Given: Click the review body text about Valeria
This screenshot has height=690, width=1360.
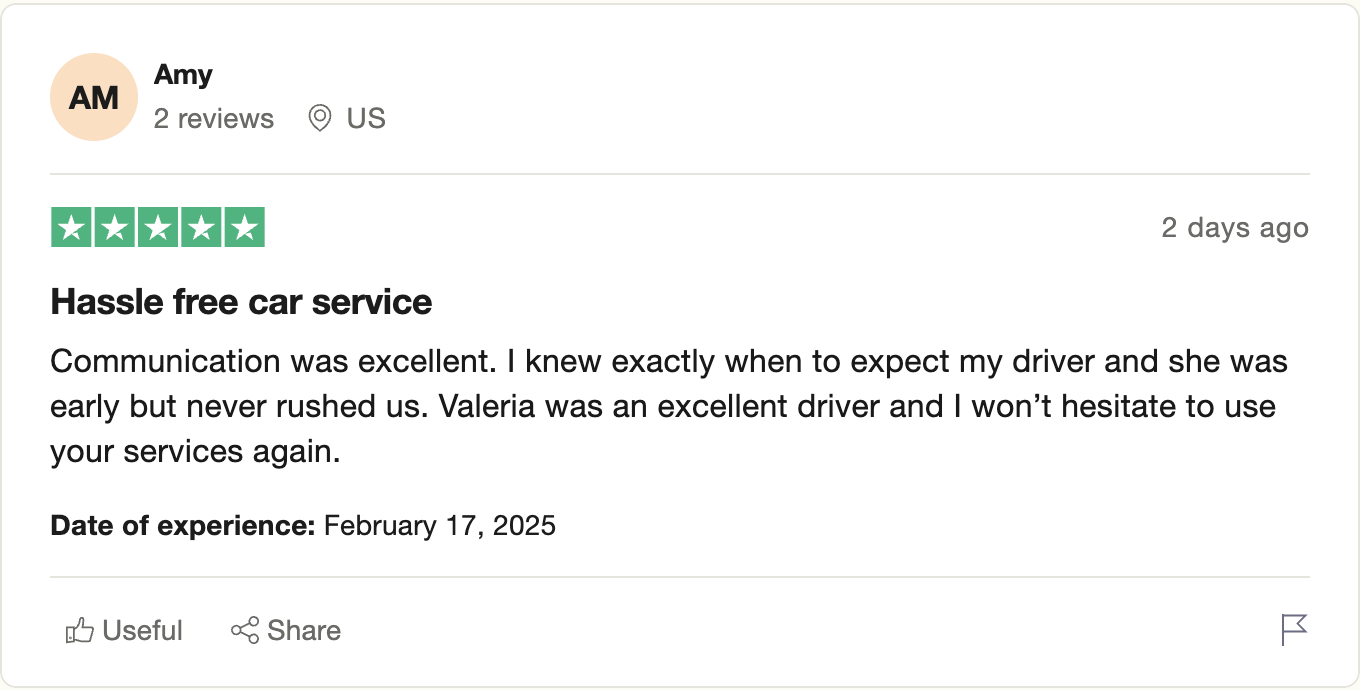Looking at the screenshot, I should (669, 406).
